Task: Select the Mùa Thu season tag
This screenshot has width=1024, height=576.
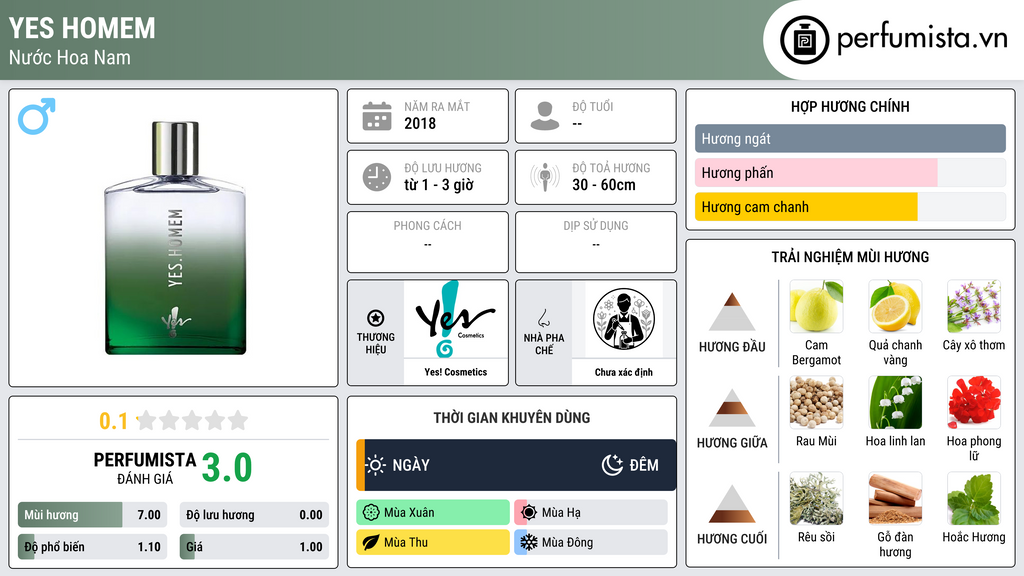Action: click(x=433, y=542)
